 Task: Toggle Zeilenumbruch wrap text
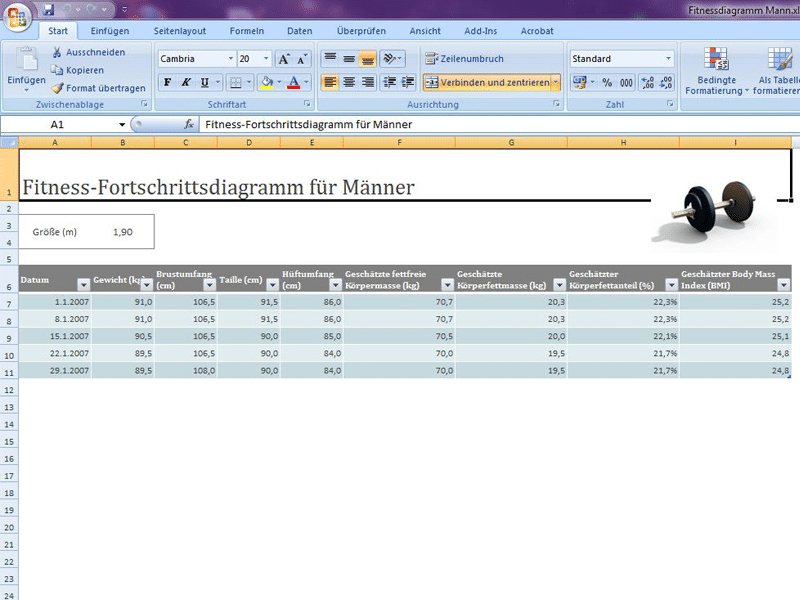pos(464,59)
